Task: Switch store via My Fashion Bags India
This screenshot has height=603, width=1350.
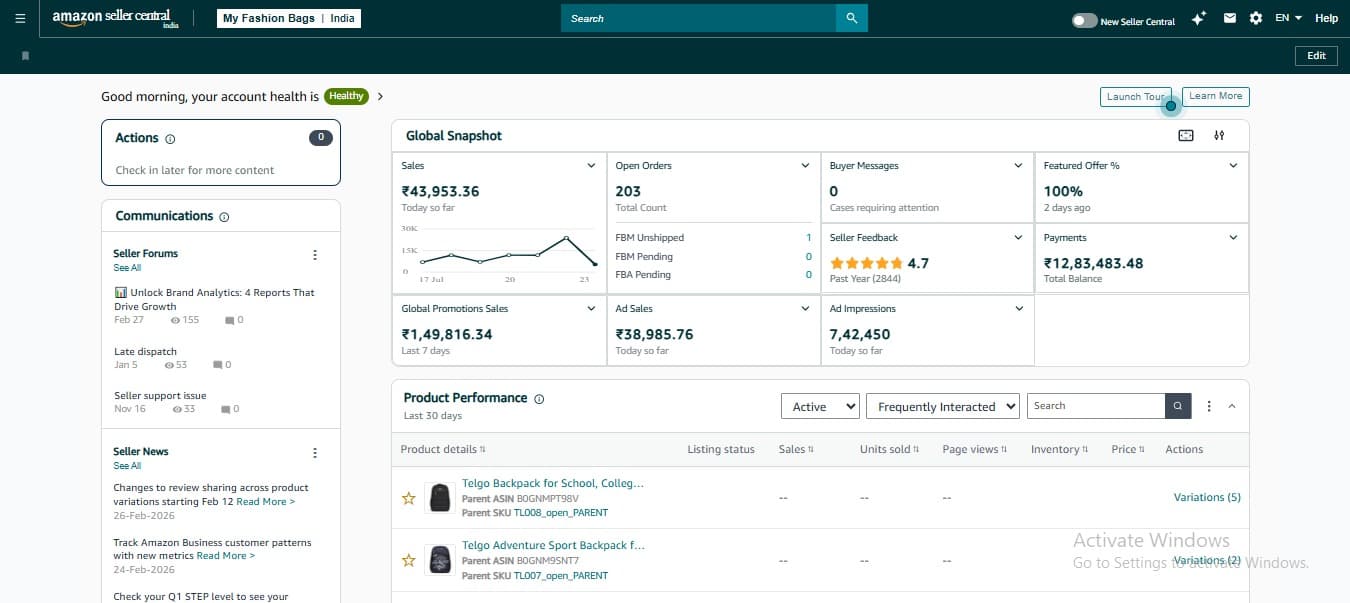Action: (289, 18)
